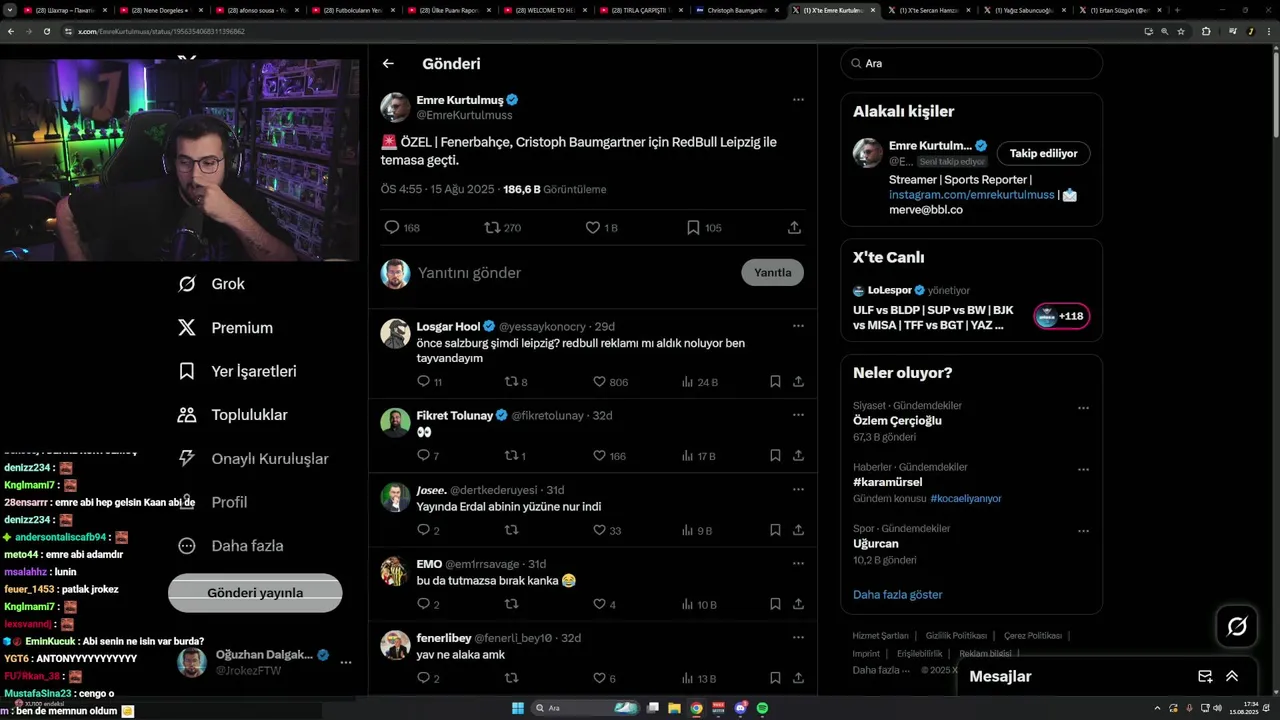Share the Losgar Hool reply
This screenshot has width=1280, height=720.
pyautogui.click(x=798, y=382)
